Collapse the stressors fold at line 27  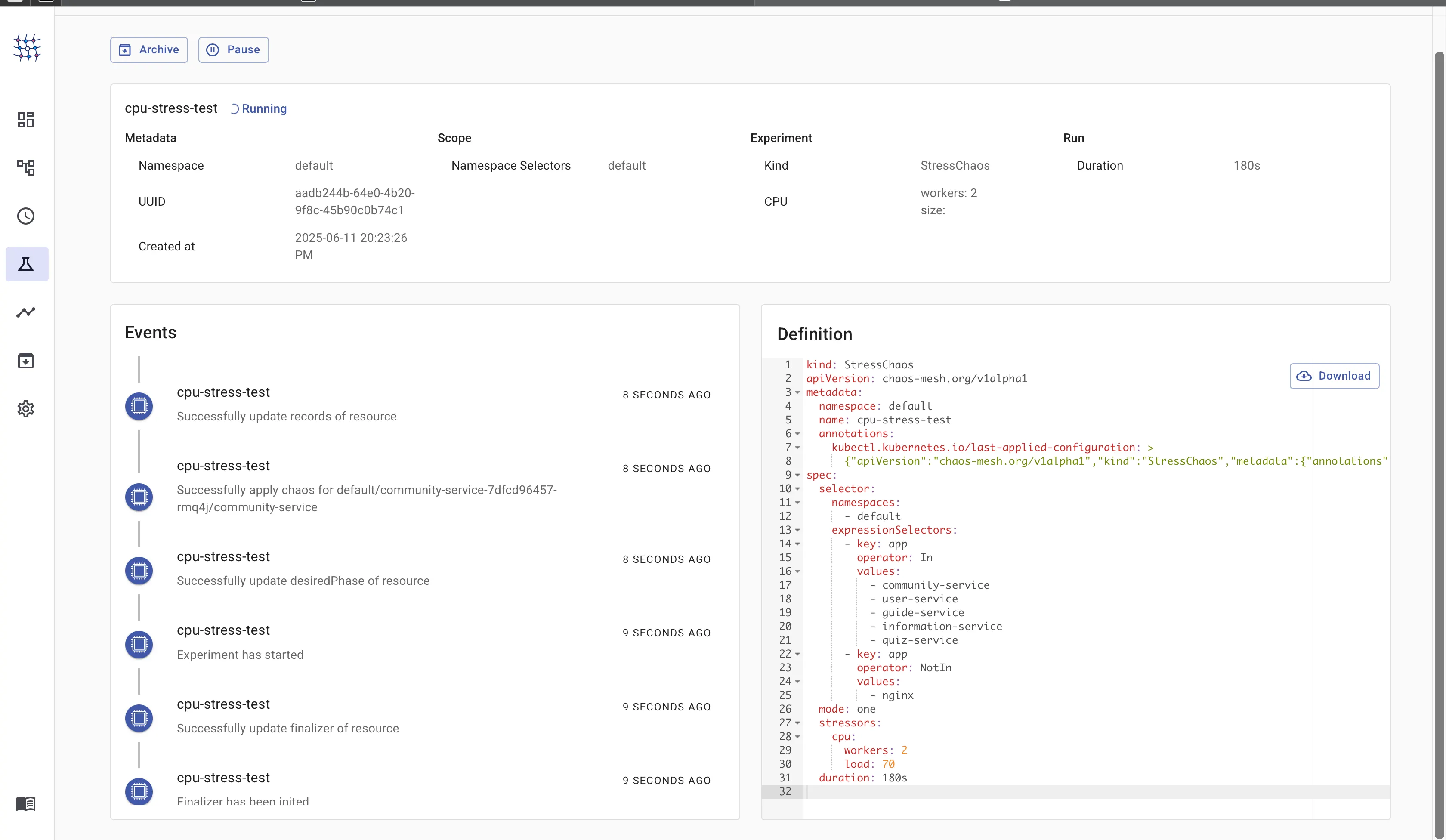[x=797, y=723]
